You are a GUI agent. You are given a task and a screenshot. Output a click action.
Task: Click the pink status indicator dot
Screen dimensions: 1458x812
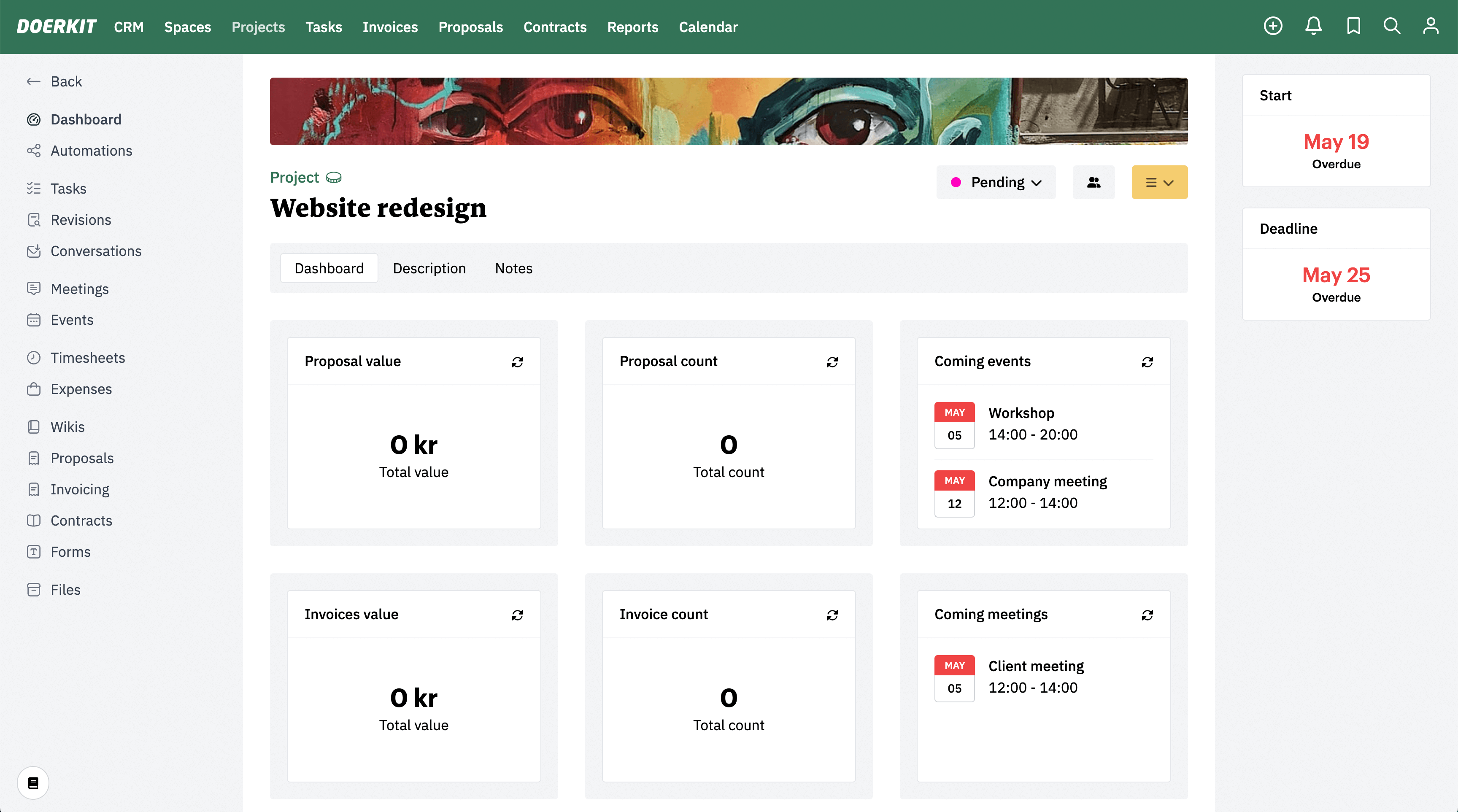(956, 182)
